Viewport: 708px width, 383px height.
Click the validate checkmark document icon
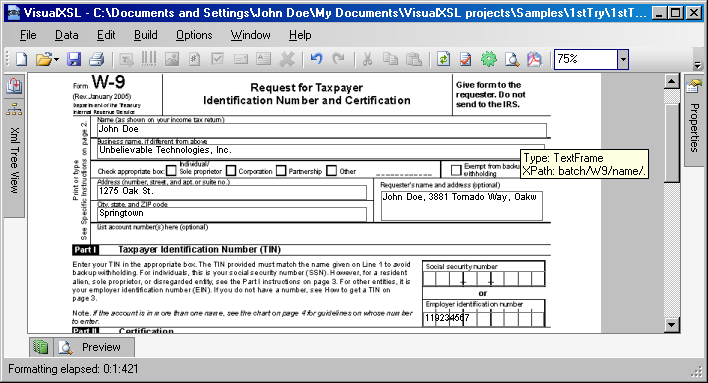(x=466, y=59)
